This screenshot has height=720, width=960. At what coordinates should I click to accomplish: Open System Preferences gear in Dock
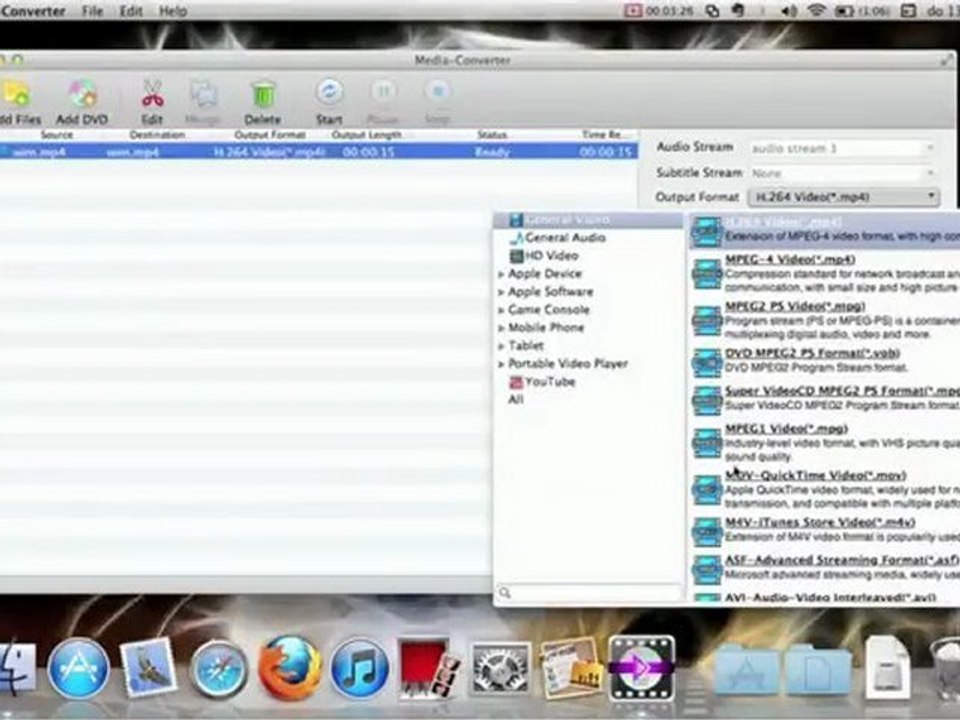coord(500,669)
